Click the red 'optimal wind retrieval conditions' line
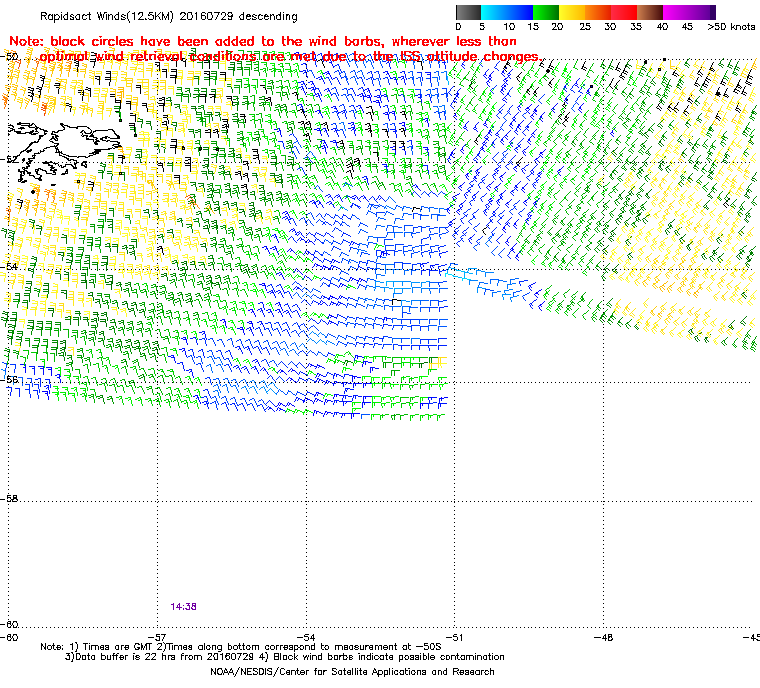 coord(291,57)
